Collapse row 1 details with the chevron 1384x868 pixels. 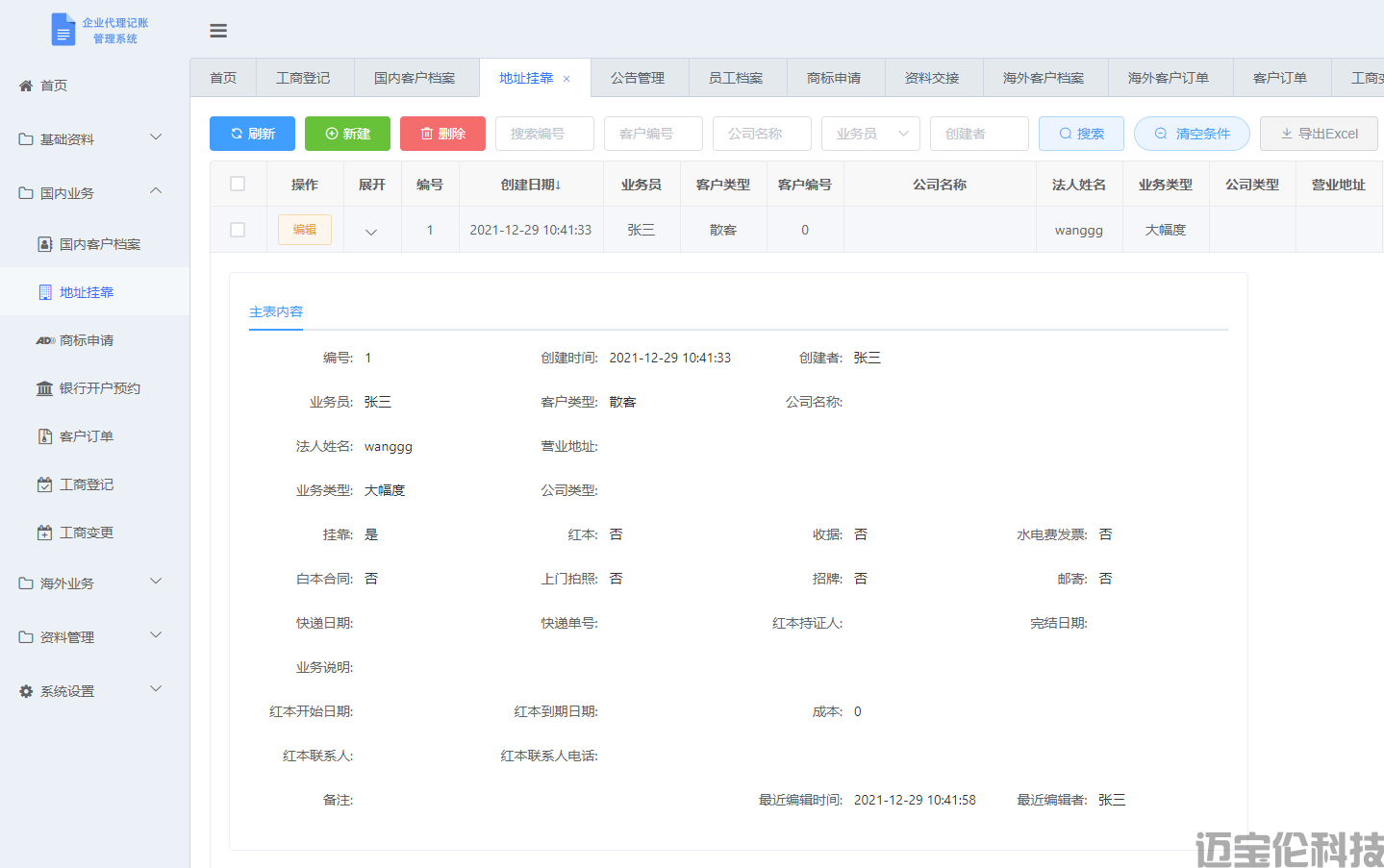[371, 232]
